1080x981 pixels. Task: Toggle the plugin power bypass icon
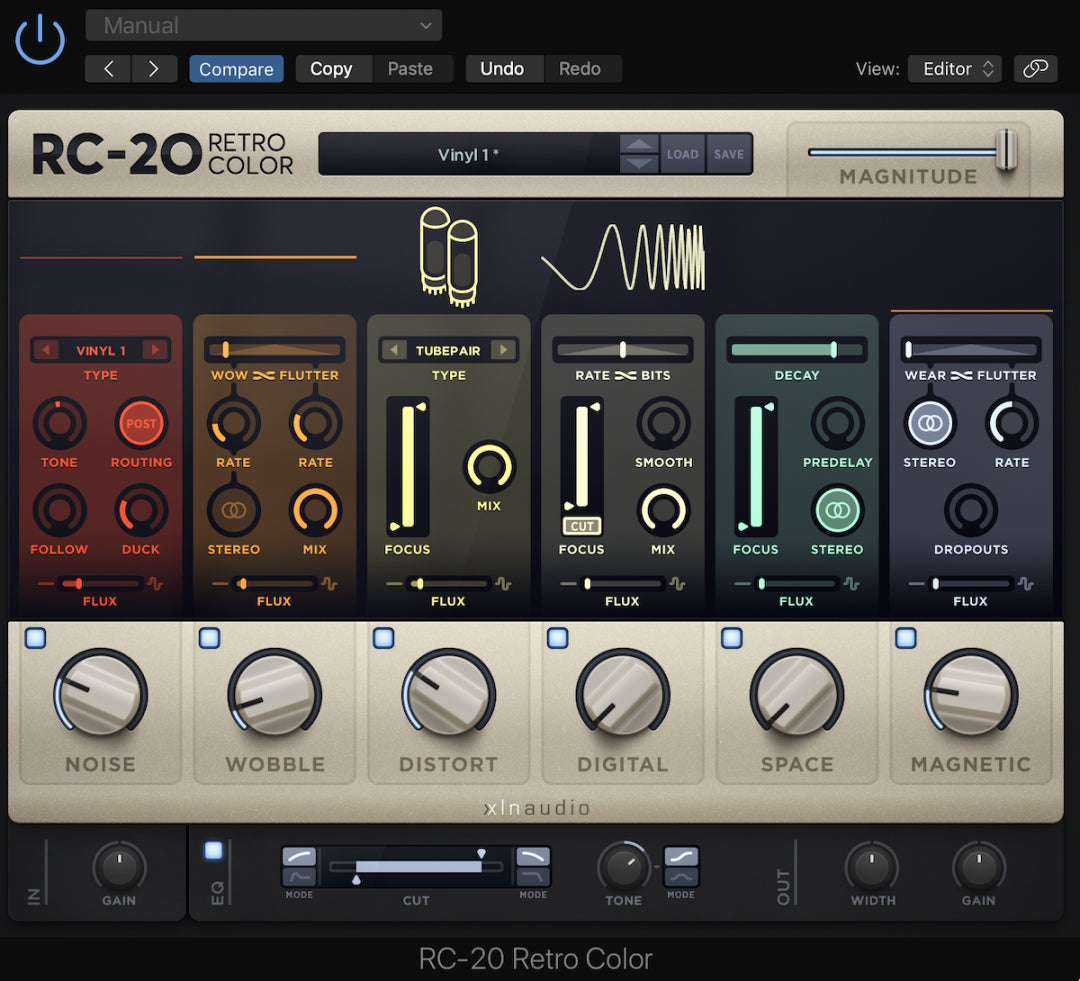(x=40, y=39)
